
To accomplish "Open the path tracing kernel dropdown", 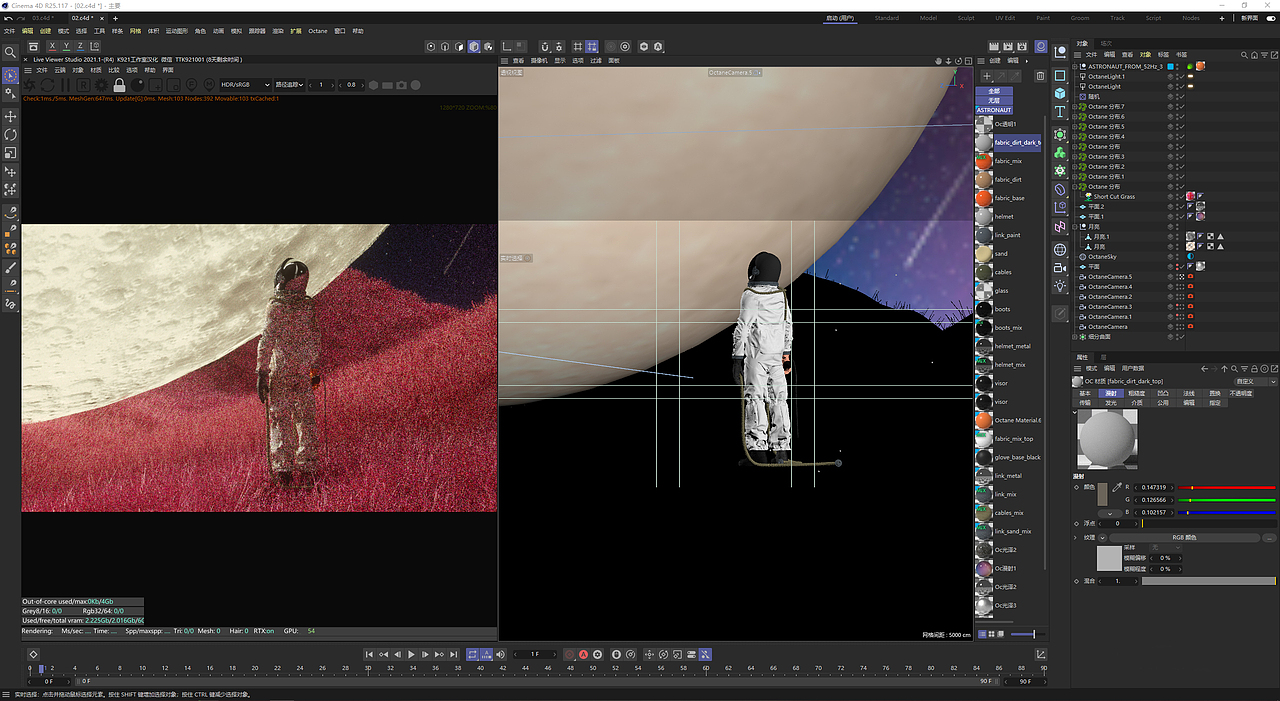I will [x=290, y=85].
